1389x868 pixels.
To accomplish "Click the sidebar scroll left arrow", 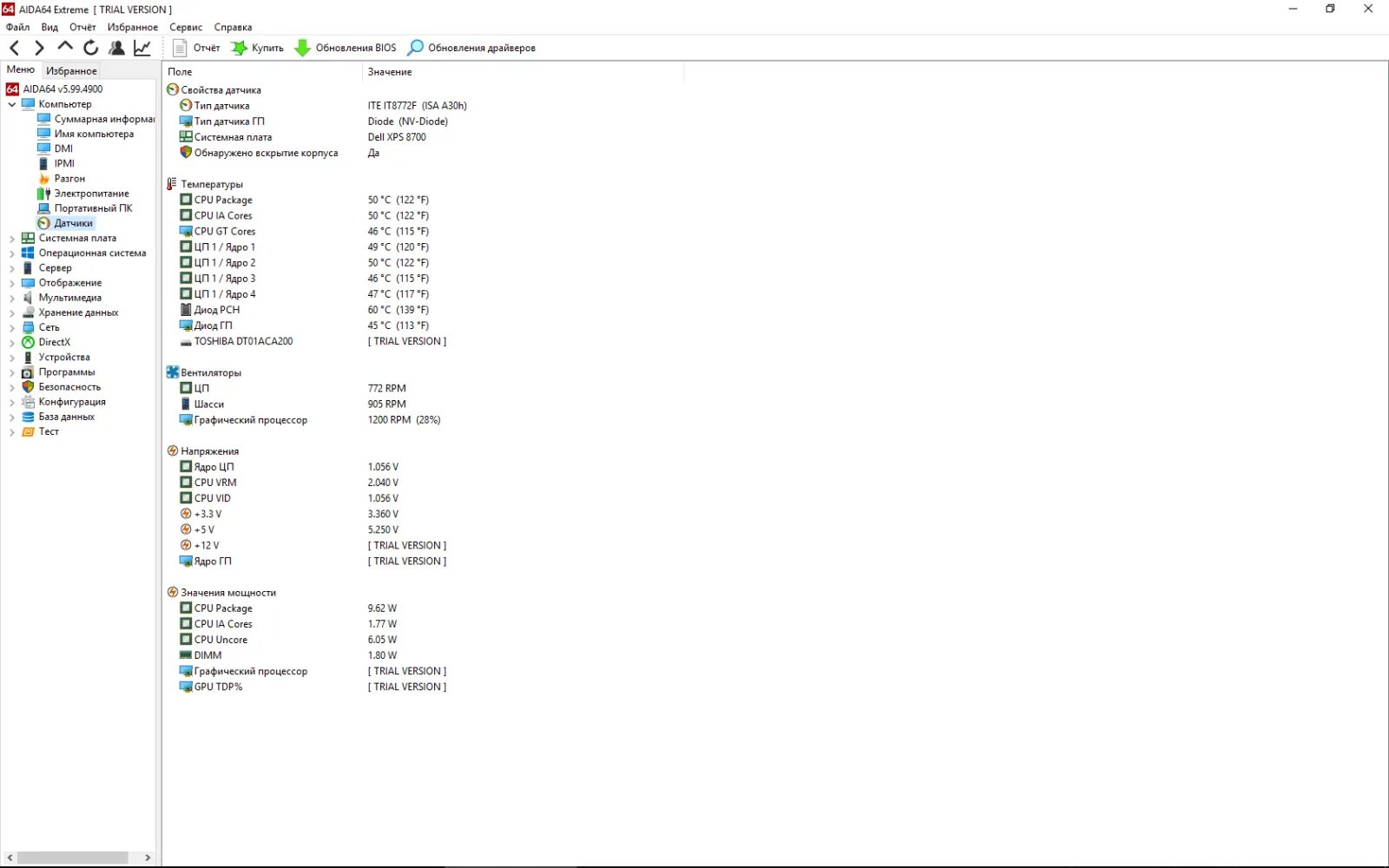I will coord(10,858).
